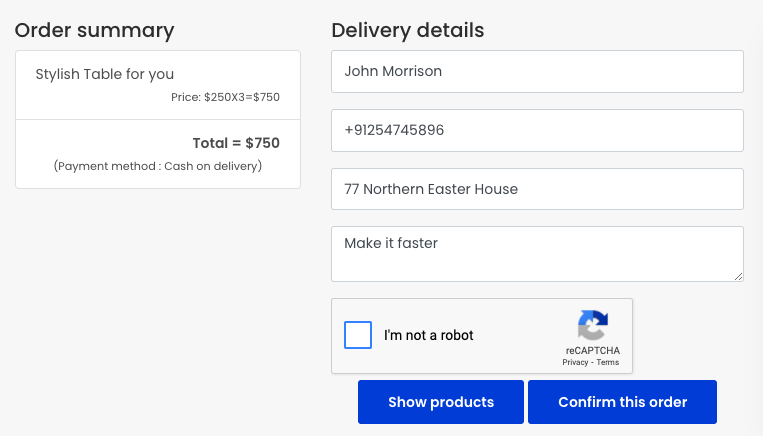Focus the John Morrison name field

tap(537, 72)
